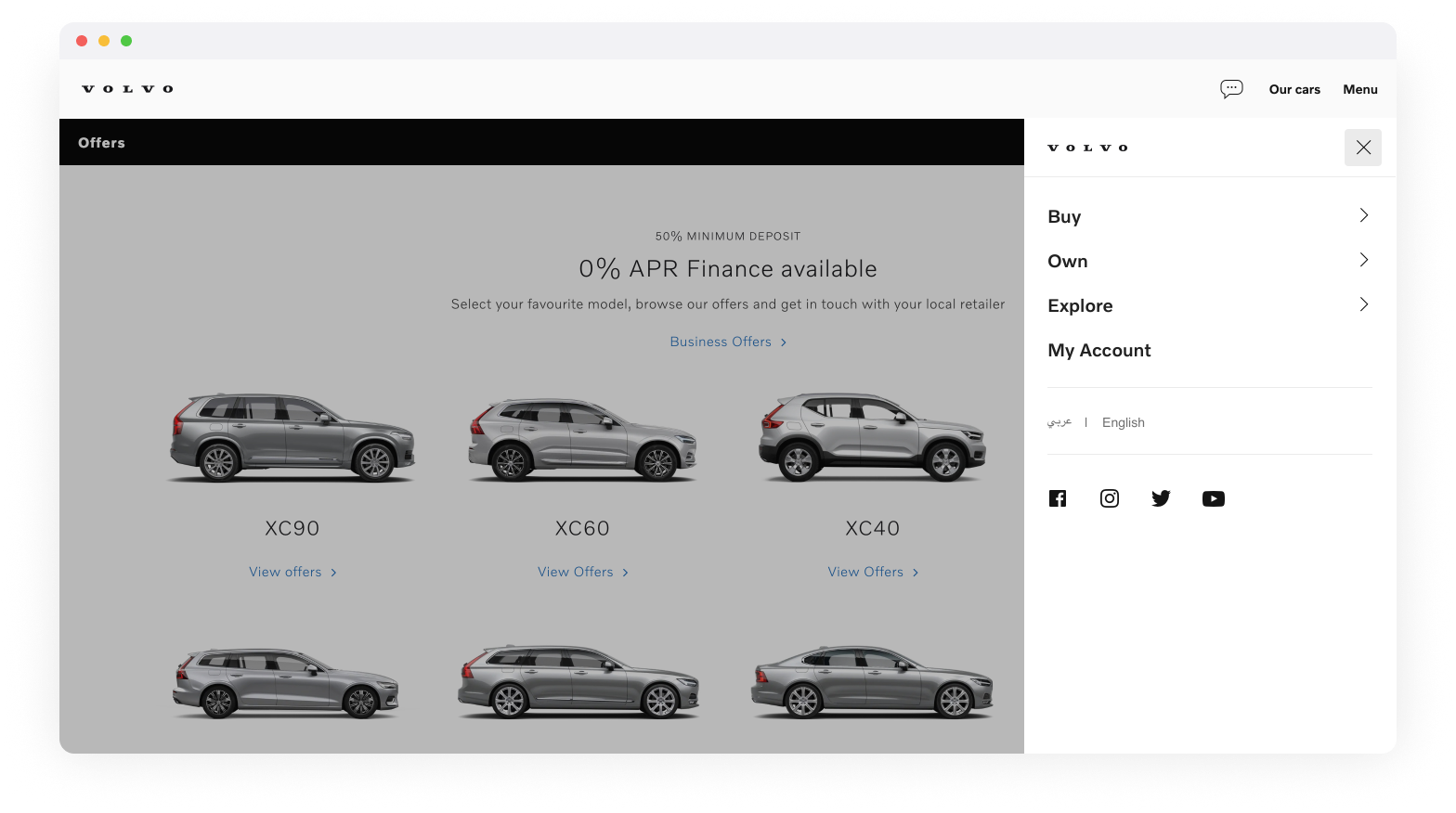Image resolution: width=1456 pixels, height=813 pixels.
Task: Close the side menu with X button
Action: coord(1363,148)
